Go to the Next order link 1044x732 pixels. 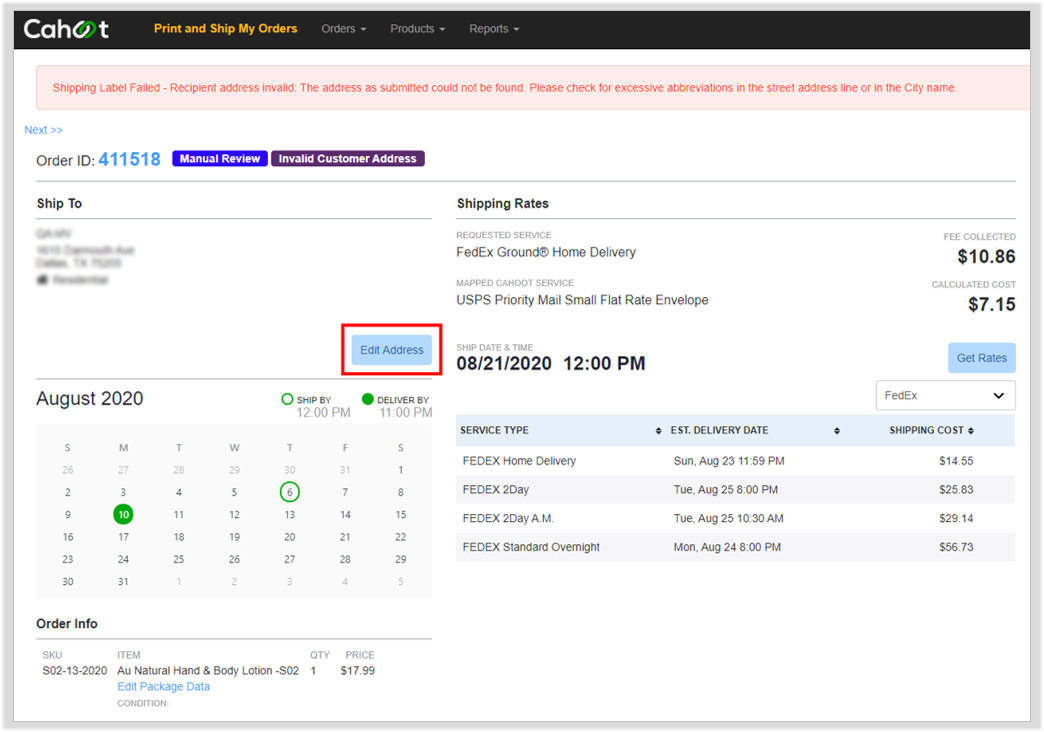[x=43, y=130]
